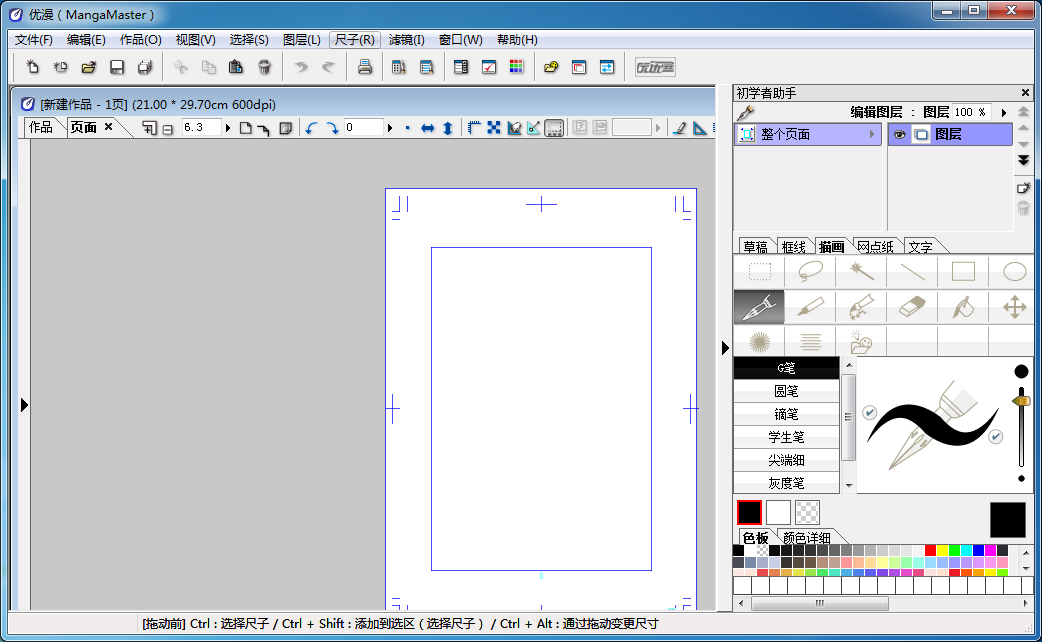Select the airbrush spray tool
The height and width of the screenshot is (642, 1042).
click(x=861, y=307)
